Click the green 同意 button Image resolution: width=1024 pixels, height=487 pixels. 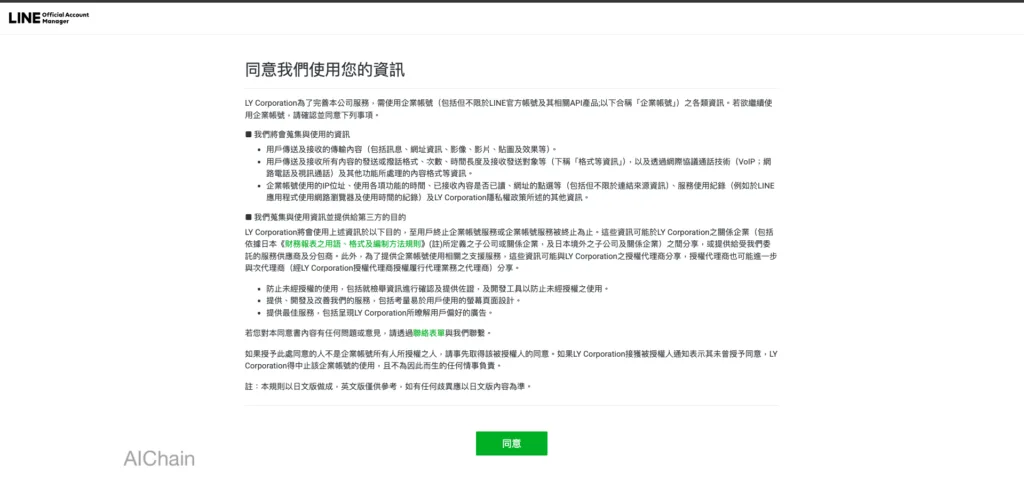point(511,443)
